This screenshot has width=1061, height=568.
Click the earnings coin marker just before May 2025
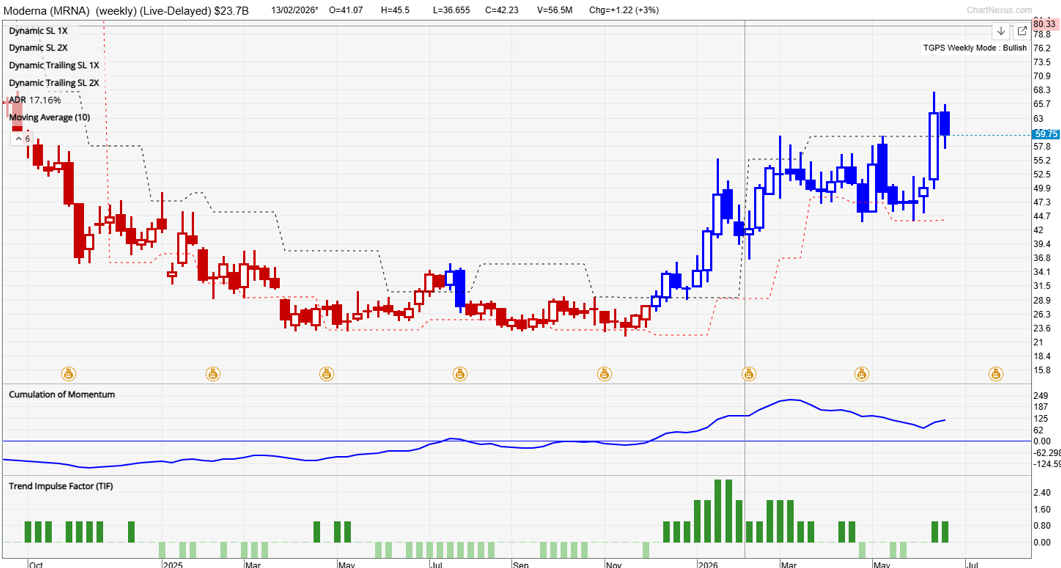[x=326, y=373]
